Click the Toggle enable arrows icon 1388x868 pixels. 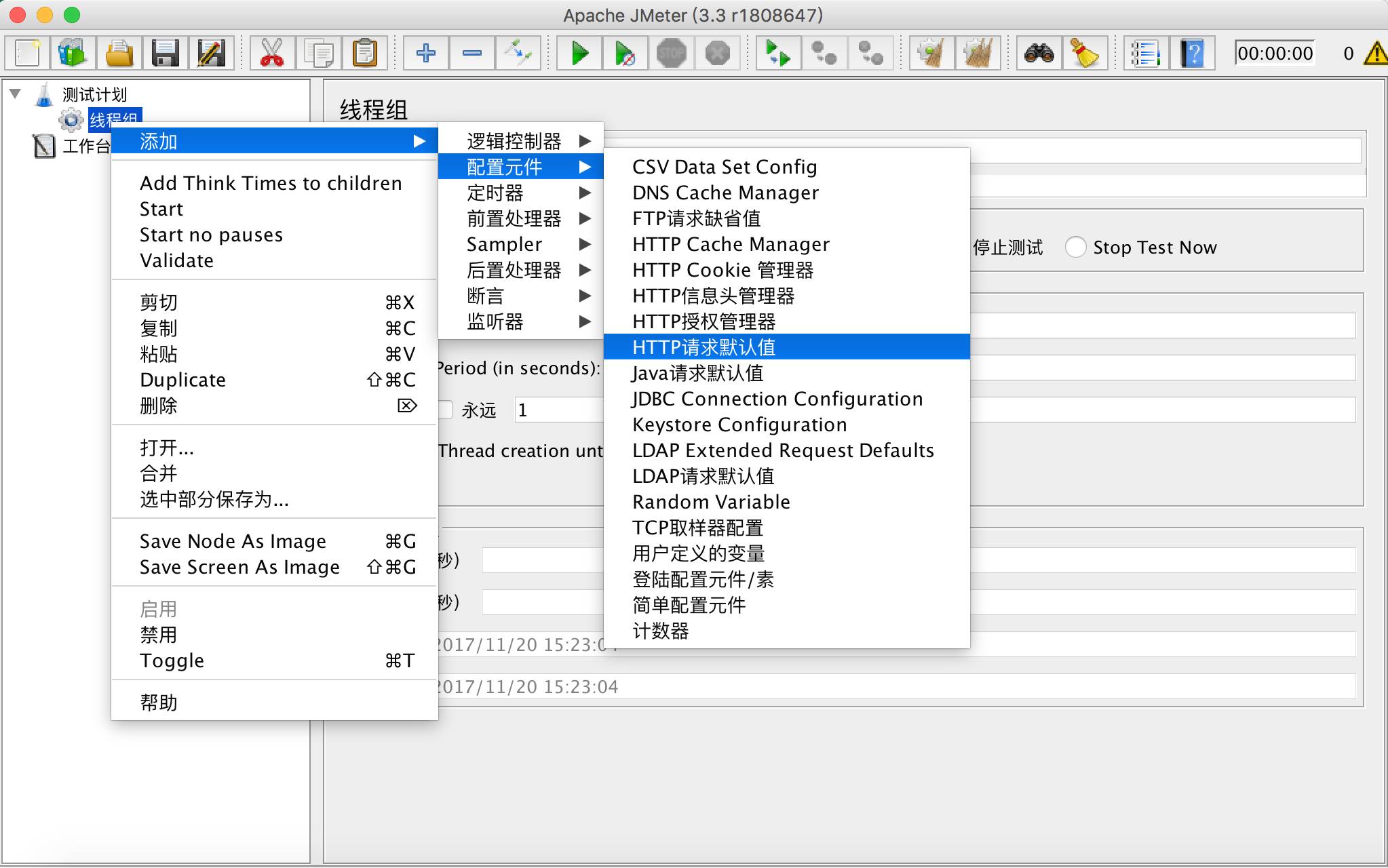(x=518, y=53)
